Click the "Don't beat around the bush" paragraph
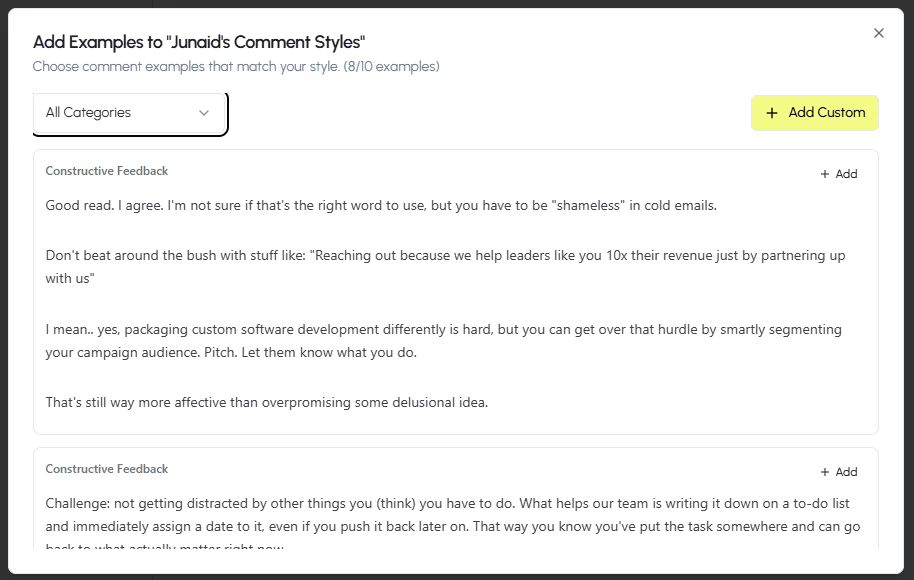The width and height of the screenshot is (914, 580). pos(445,255)
